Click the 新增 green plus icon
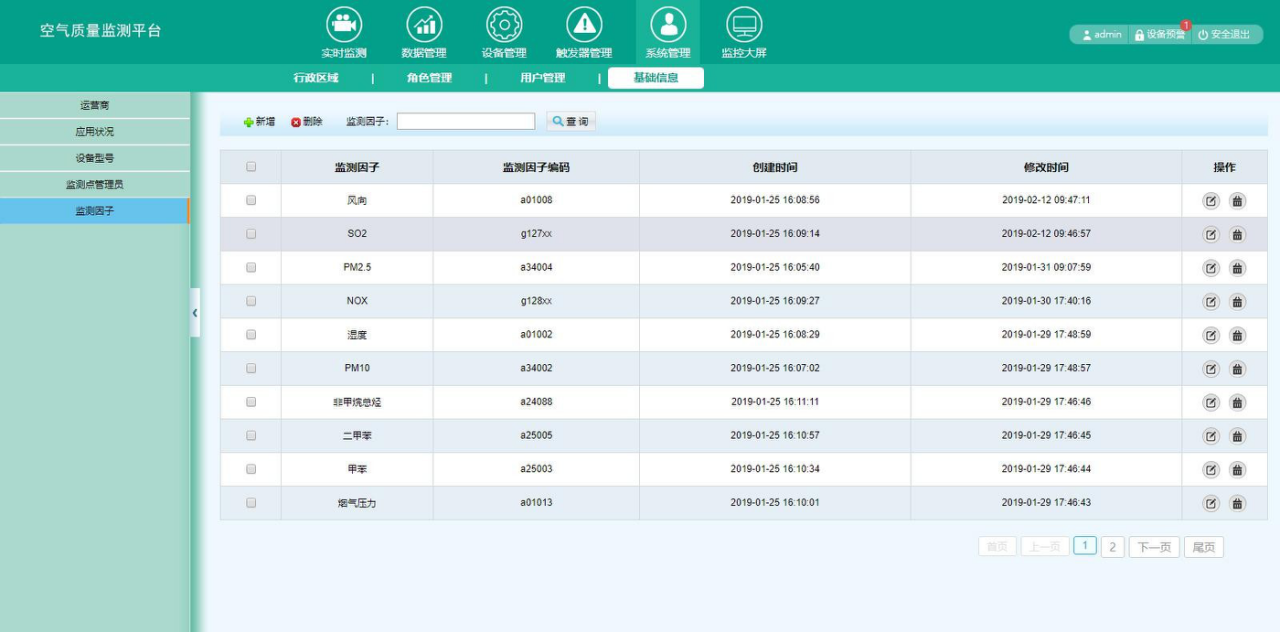This screenshot has height=632, width=1280. (x=247, y=120)
